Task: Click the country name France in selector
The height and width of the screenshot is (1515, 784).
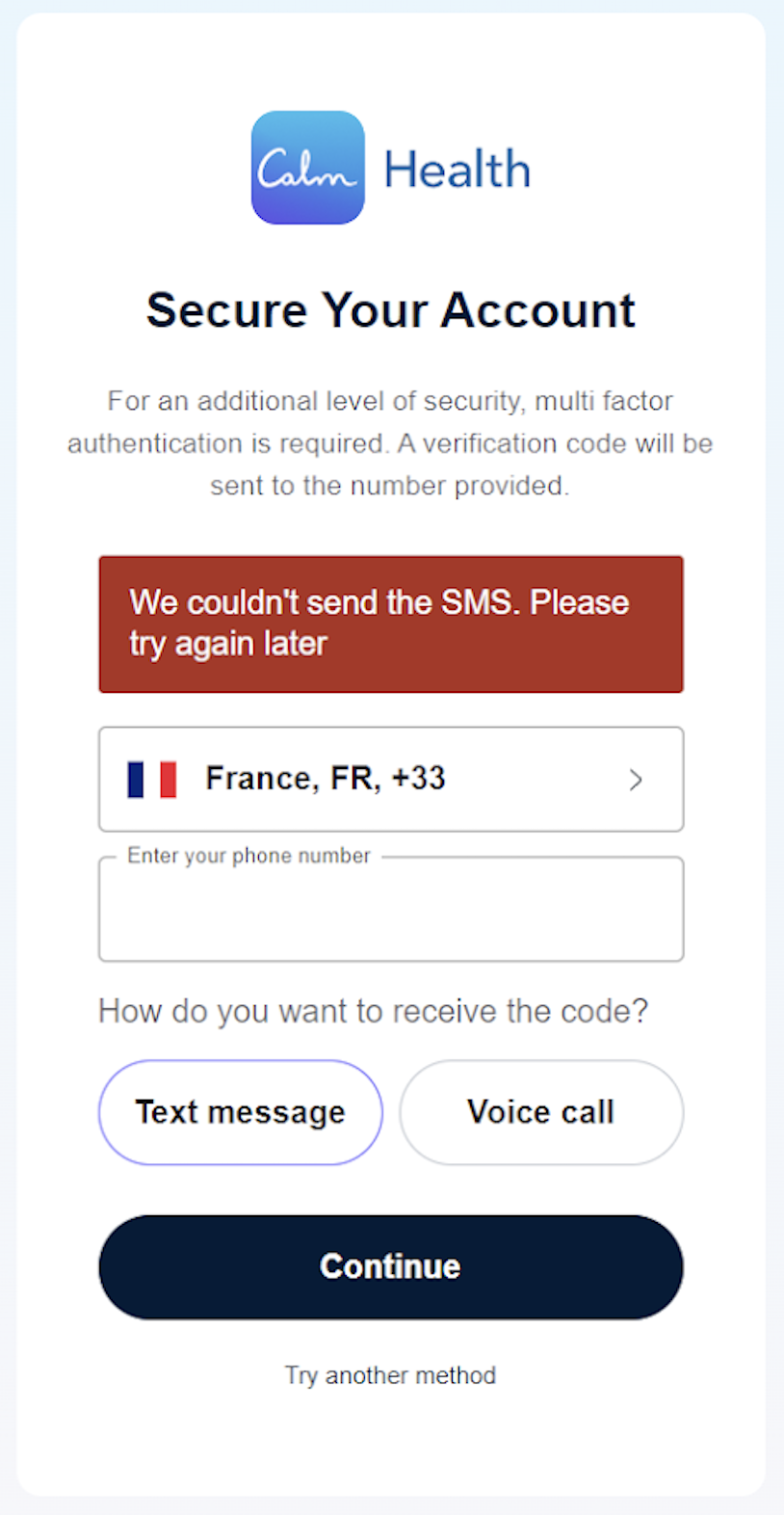Action: point(260,778)
